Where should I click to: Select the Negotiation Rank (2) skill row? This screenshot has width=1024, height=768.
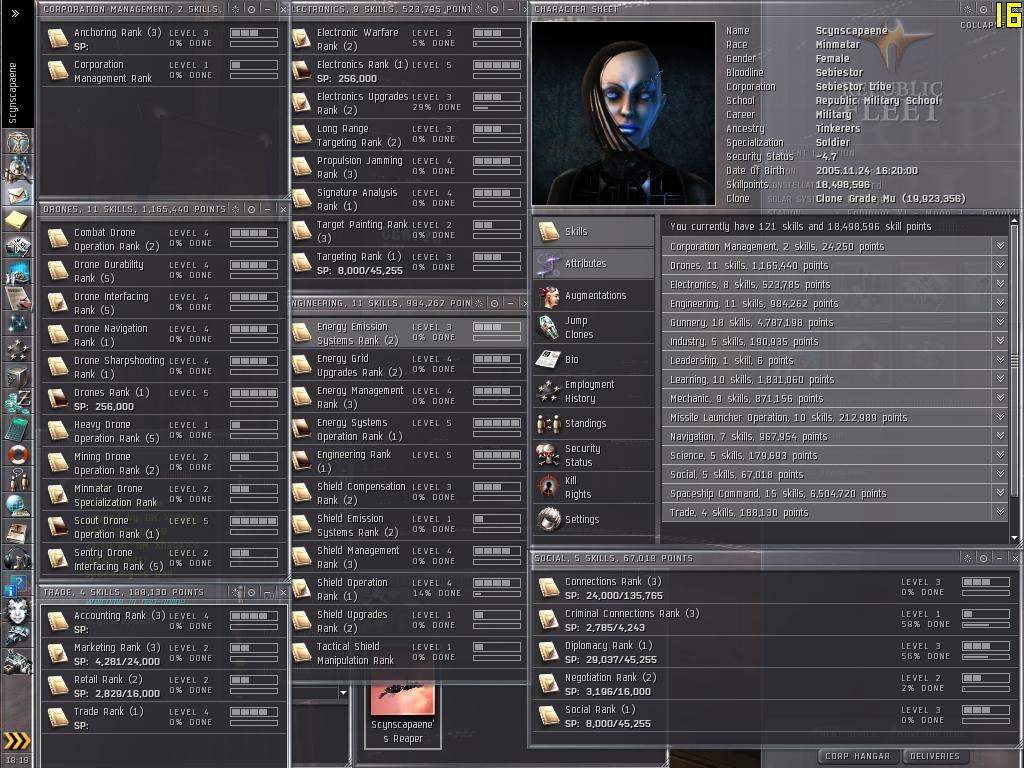coord(775,684)
